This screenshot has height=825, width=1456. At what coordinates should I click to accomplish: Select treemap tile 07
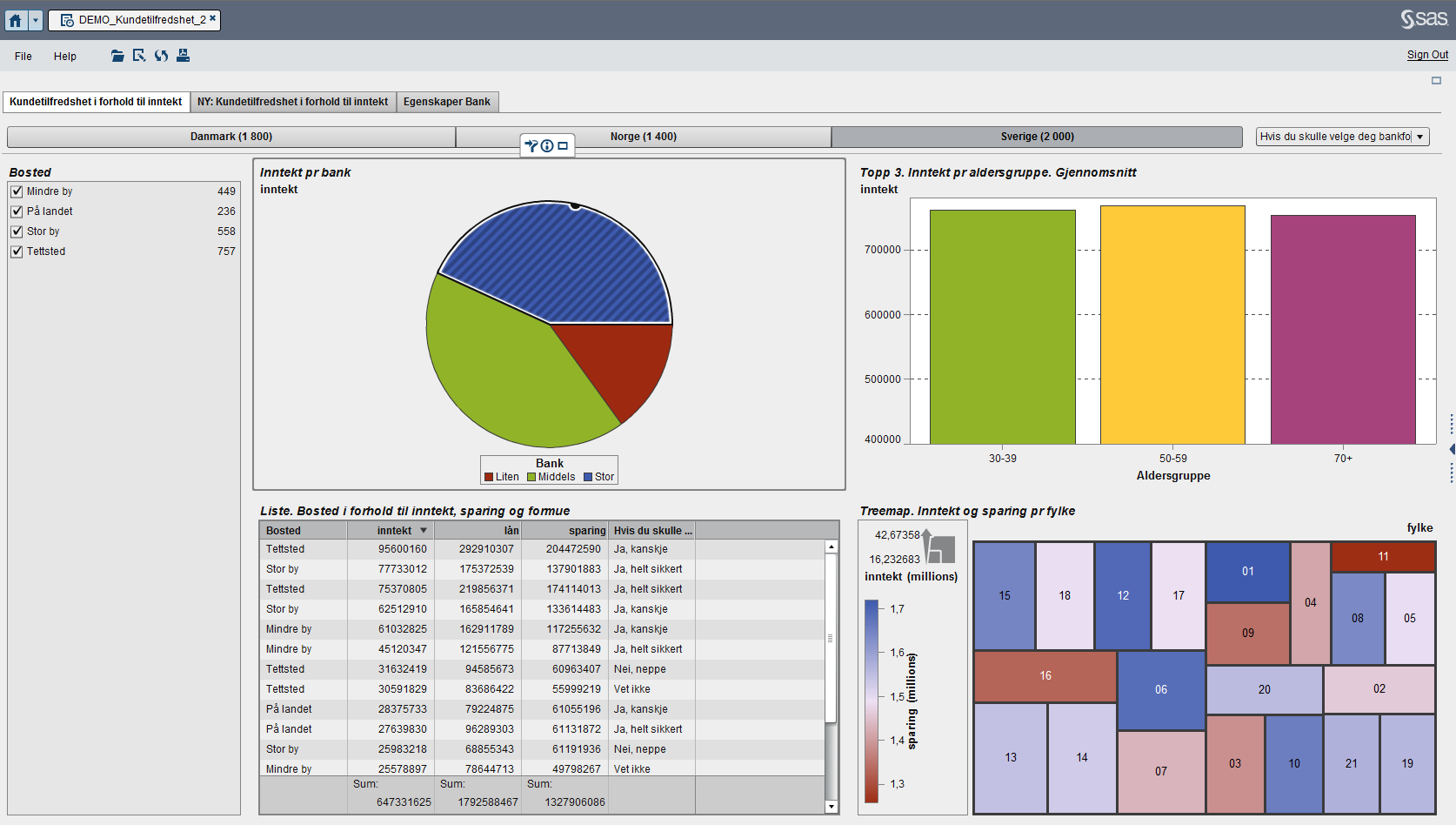point(1161,772)
